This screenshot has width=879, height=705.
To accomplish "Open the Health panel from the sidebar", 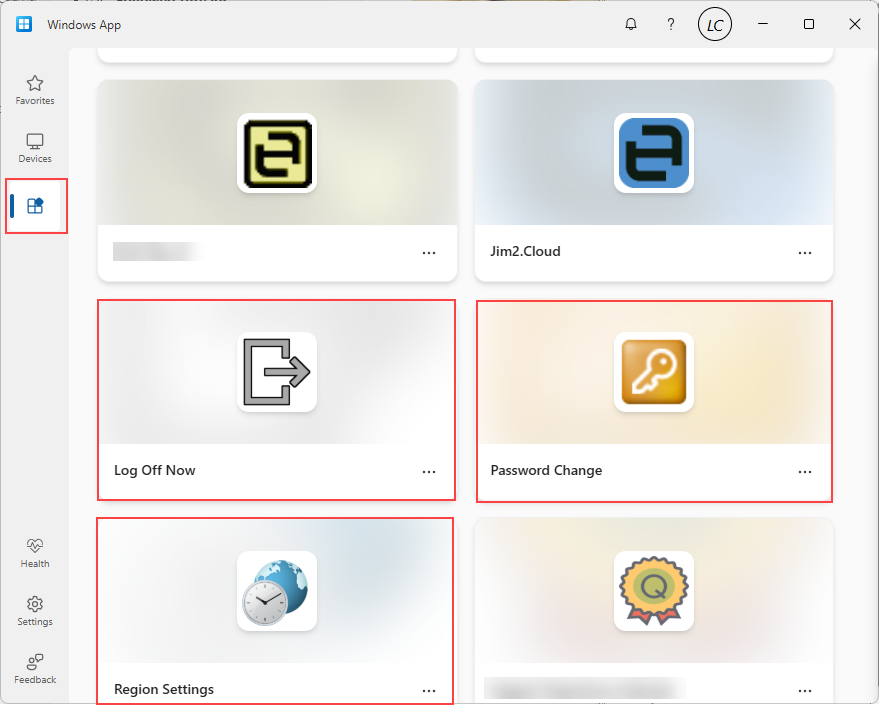I will coord(34,552).
